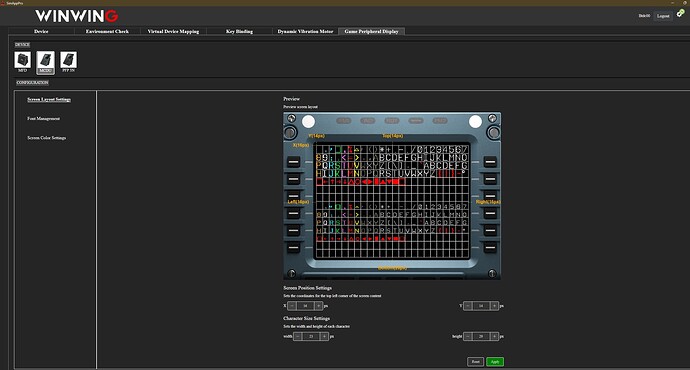Decrease the character width value
This screenshot has height=370, width=690.
point(297,336)
